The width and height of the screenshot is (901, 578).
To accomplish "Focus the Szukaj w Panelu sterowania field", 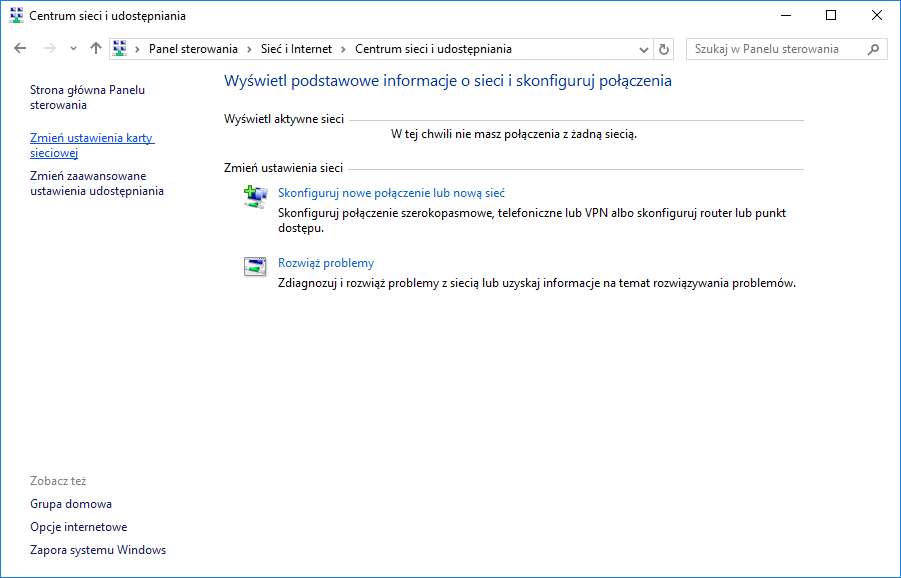I will pos(777,49).
